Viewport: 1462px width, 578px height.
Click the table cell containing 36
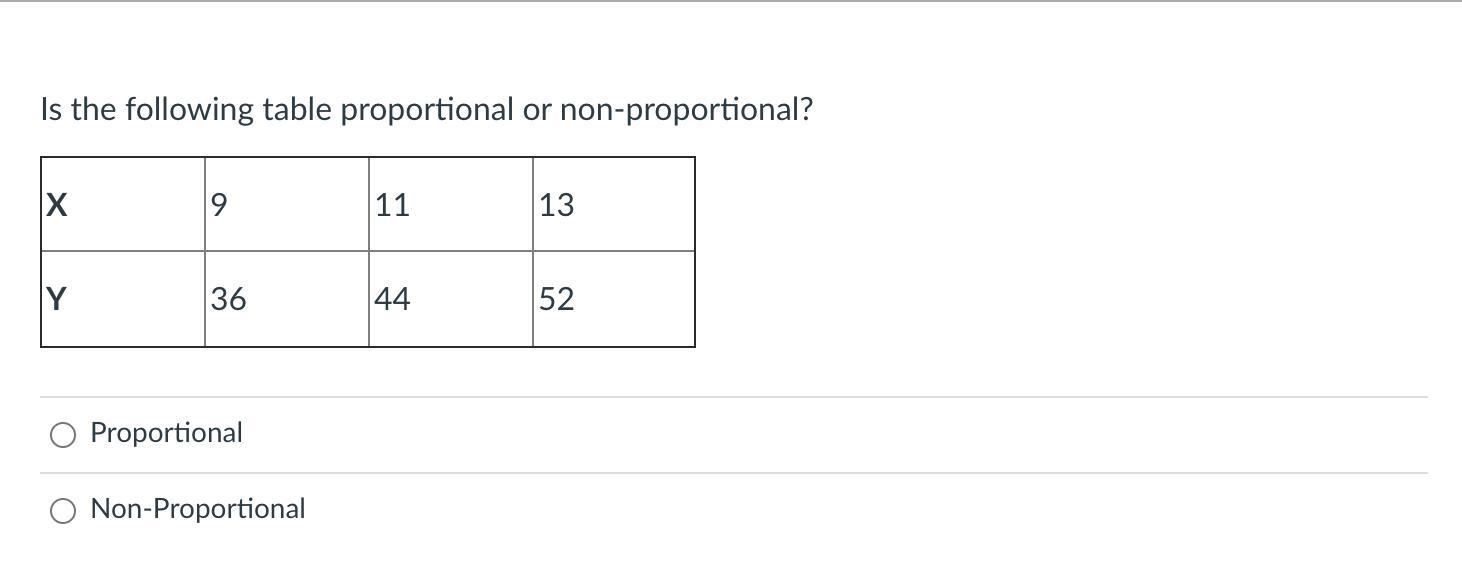click(x=287, y=299)
